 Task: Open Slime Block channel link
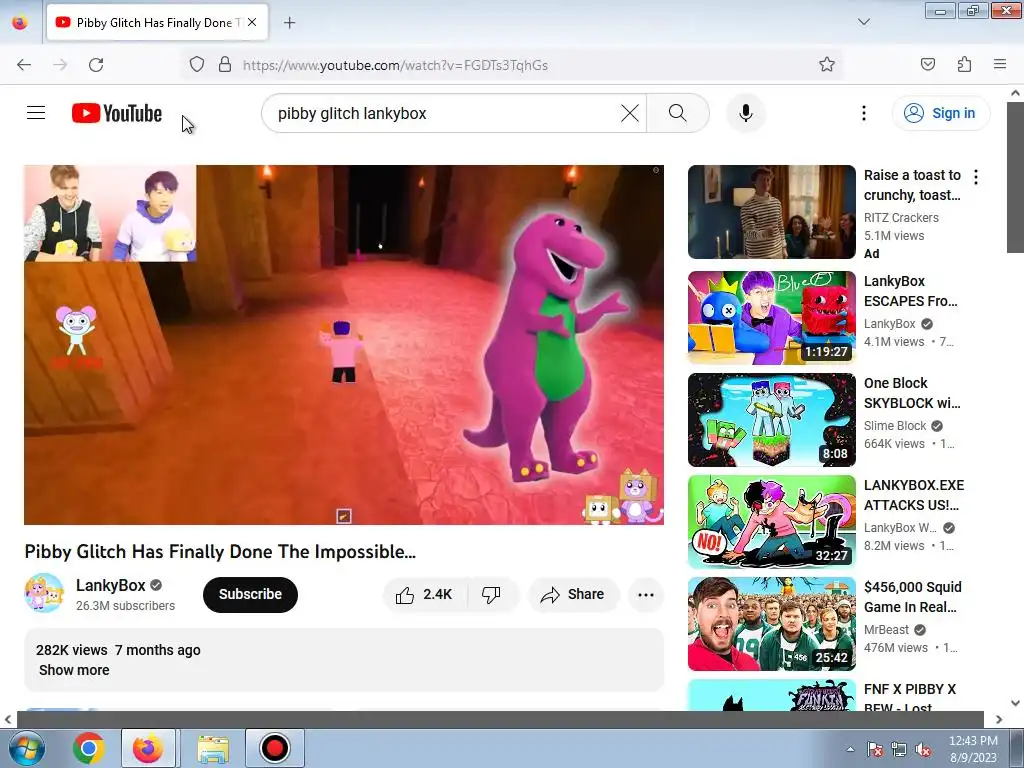tap(895, 426)
